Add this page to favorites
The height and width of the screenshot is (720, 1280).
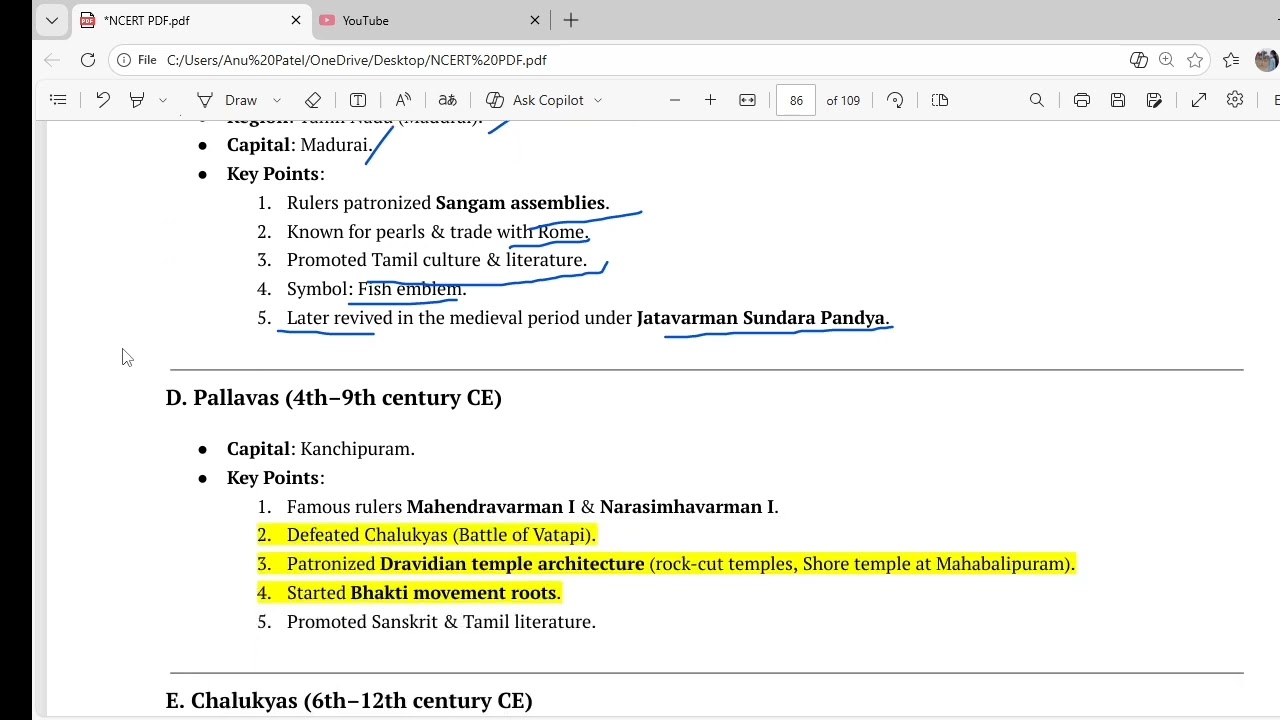coord(1195,60)
